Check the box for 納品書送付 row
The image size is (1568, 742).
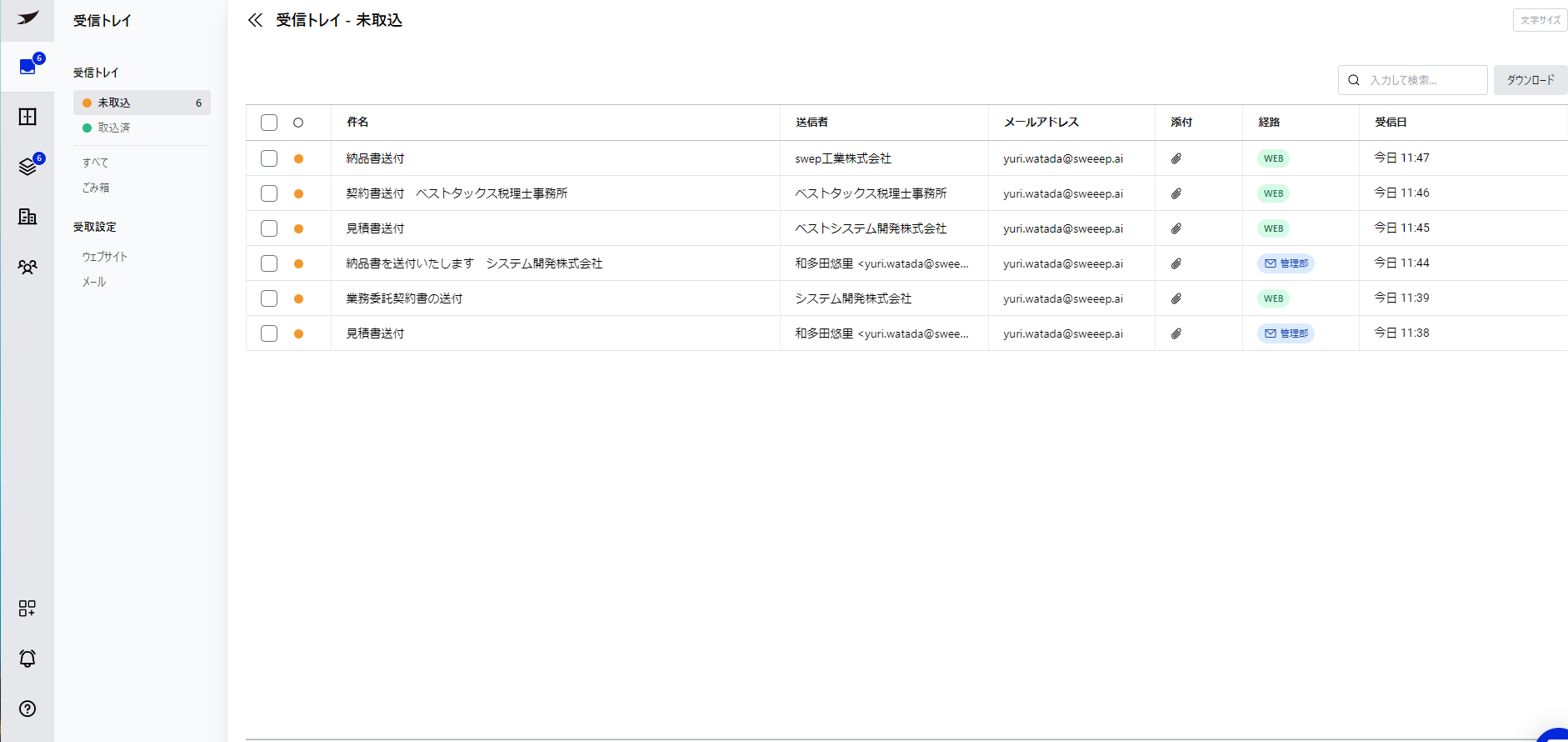click(x=269, y=158)
